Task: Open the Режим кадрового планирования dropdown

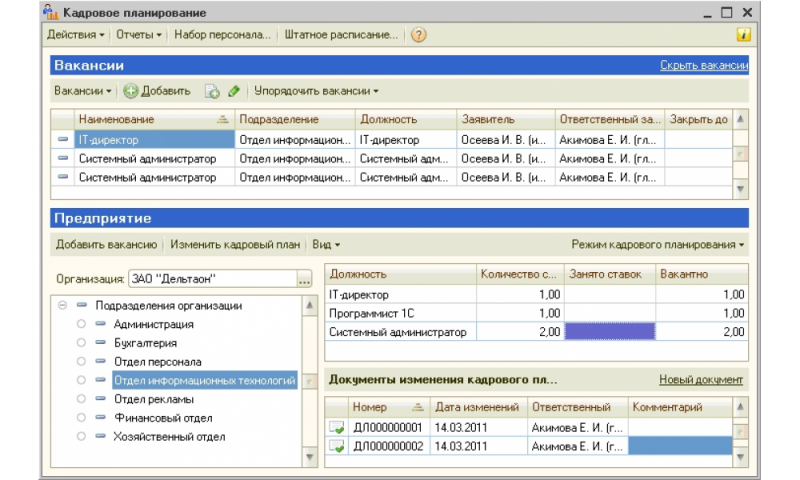Action: tap(658, 244)
